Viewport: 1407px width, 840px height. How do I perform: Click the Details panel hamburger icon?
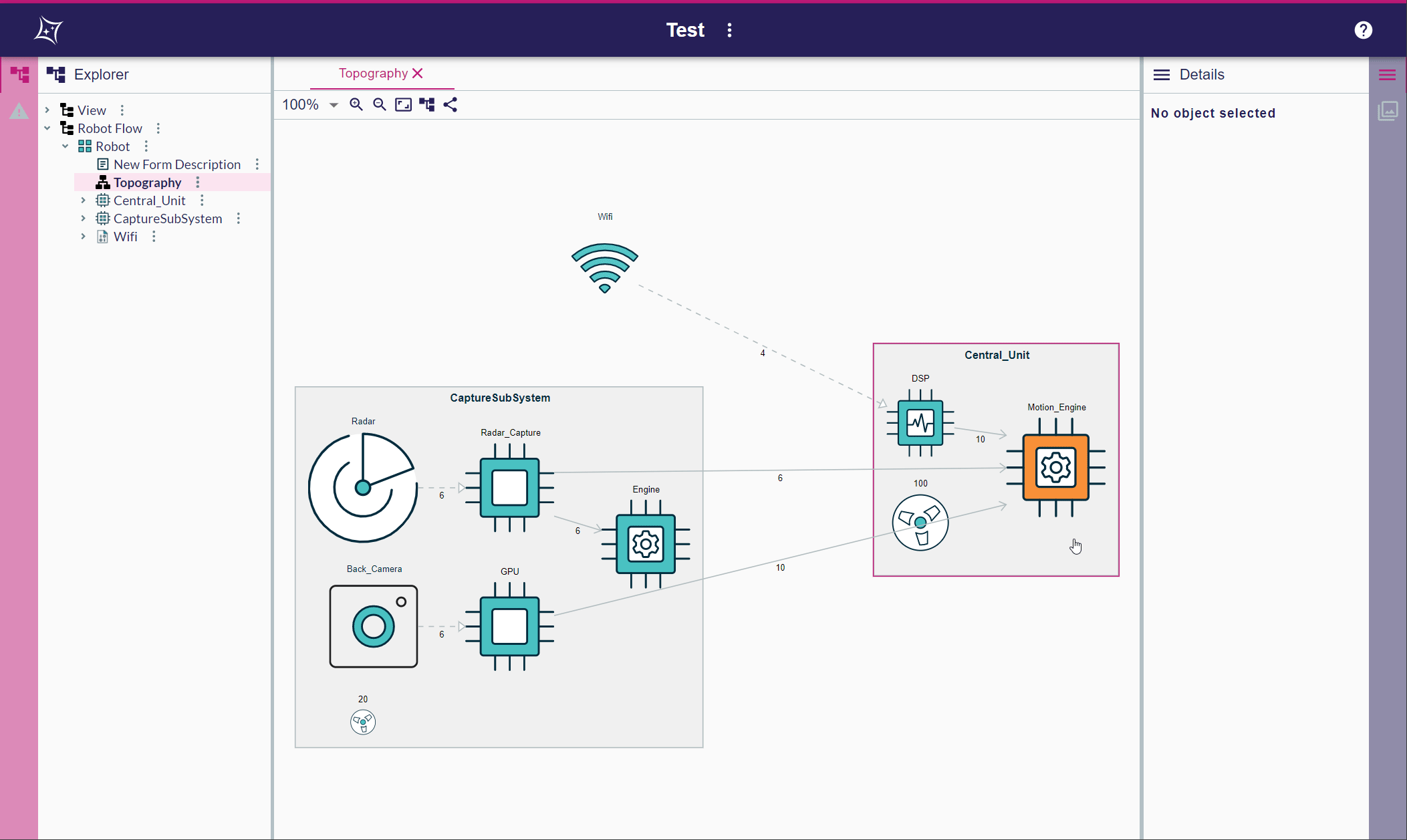[1162, 74]
